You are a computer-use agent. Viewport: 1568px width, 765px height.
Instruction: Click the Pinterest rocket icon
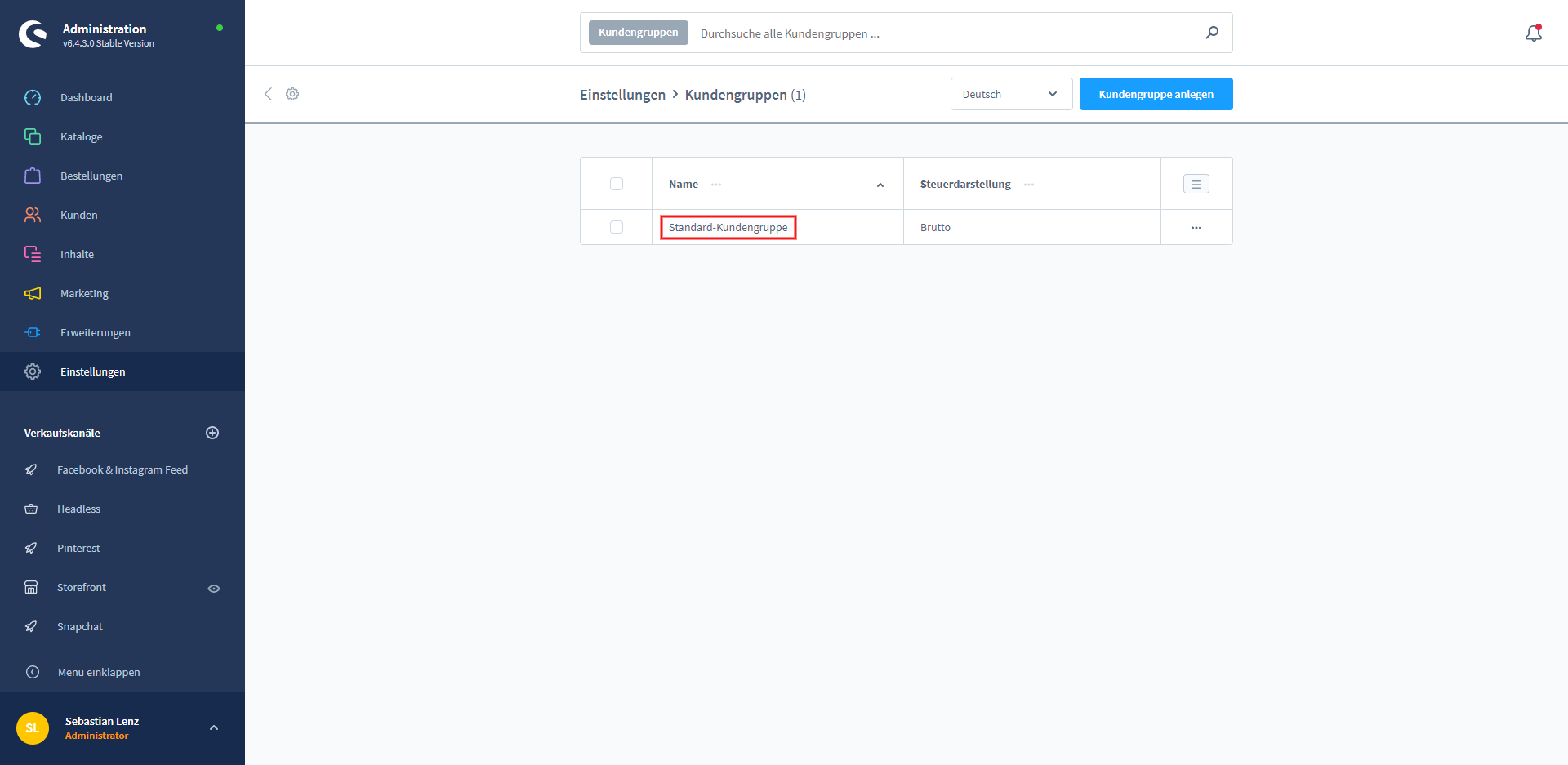point(31,548)
